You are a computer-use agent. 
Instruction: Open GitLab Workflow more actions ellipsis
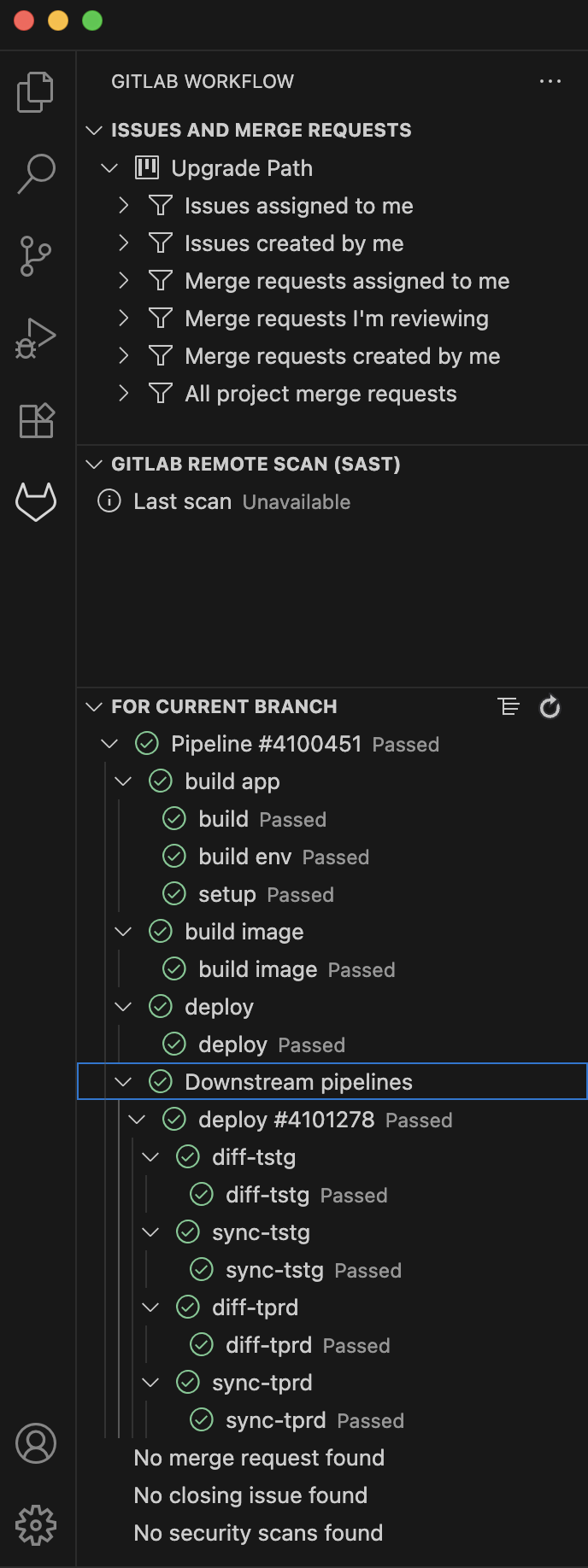[x=550, y=81]
